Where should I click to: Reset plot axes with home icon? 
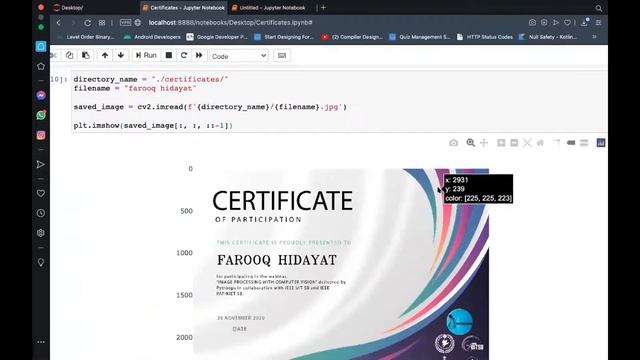click(x=540, y=142)
